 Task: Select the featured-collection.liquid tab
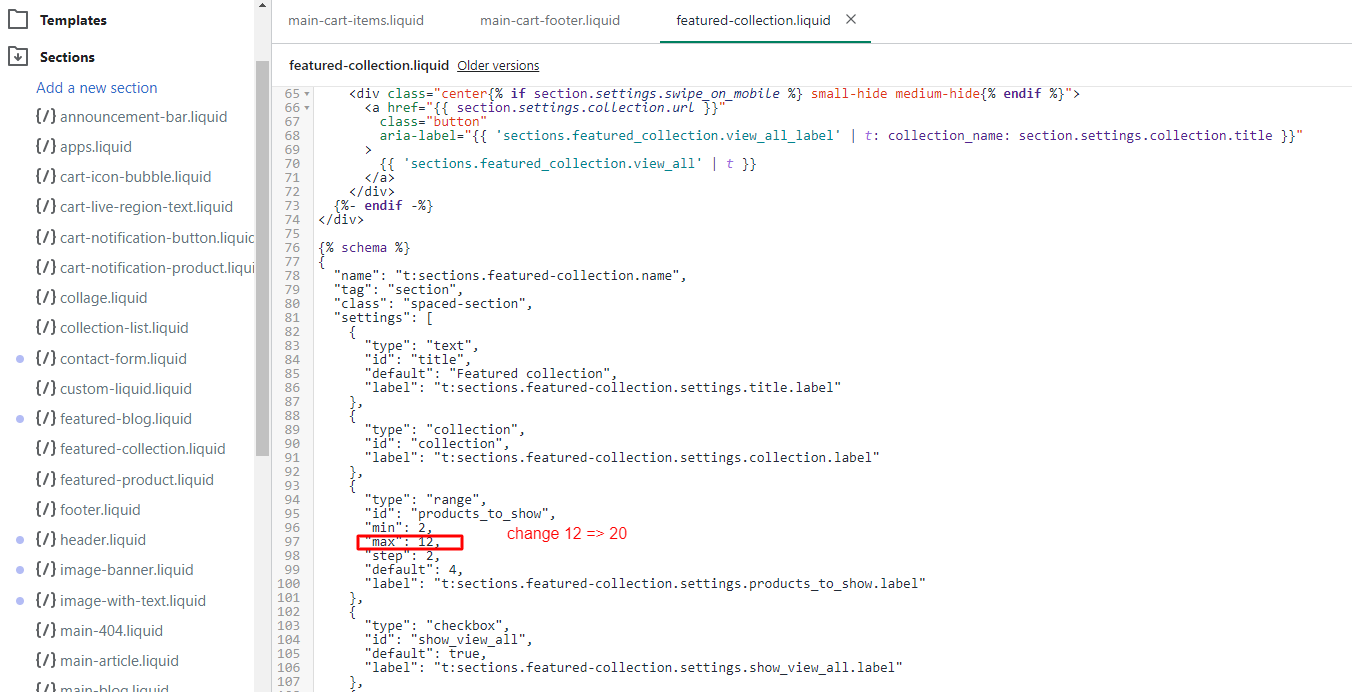pos(753,20)
